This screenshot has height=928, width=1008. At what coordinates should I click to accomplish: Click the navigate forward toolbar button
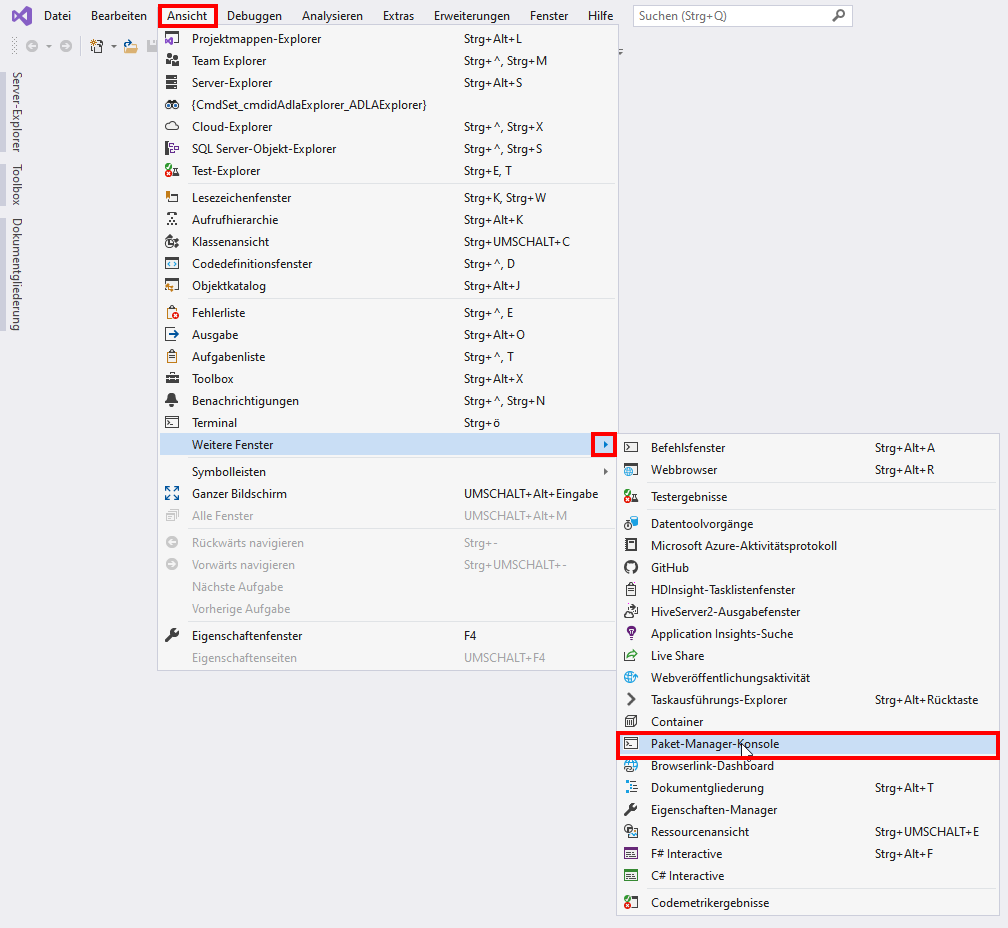coord(66,46)
